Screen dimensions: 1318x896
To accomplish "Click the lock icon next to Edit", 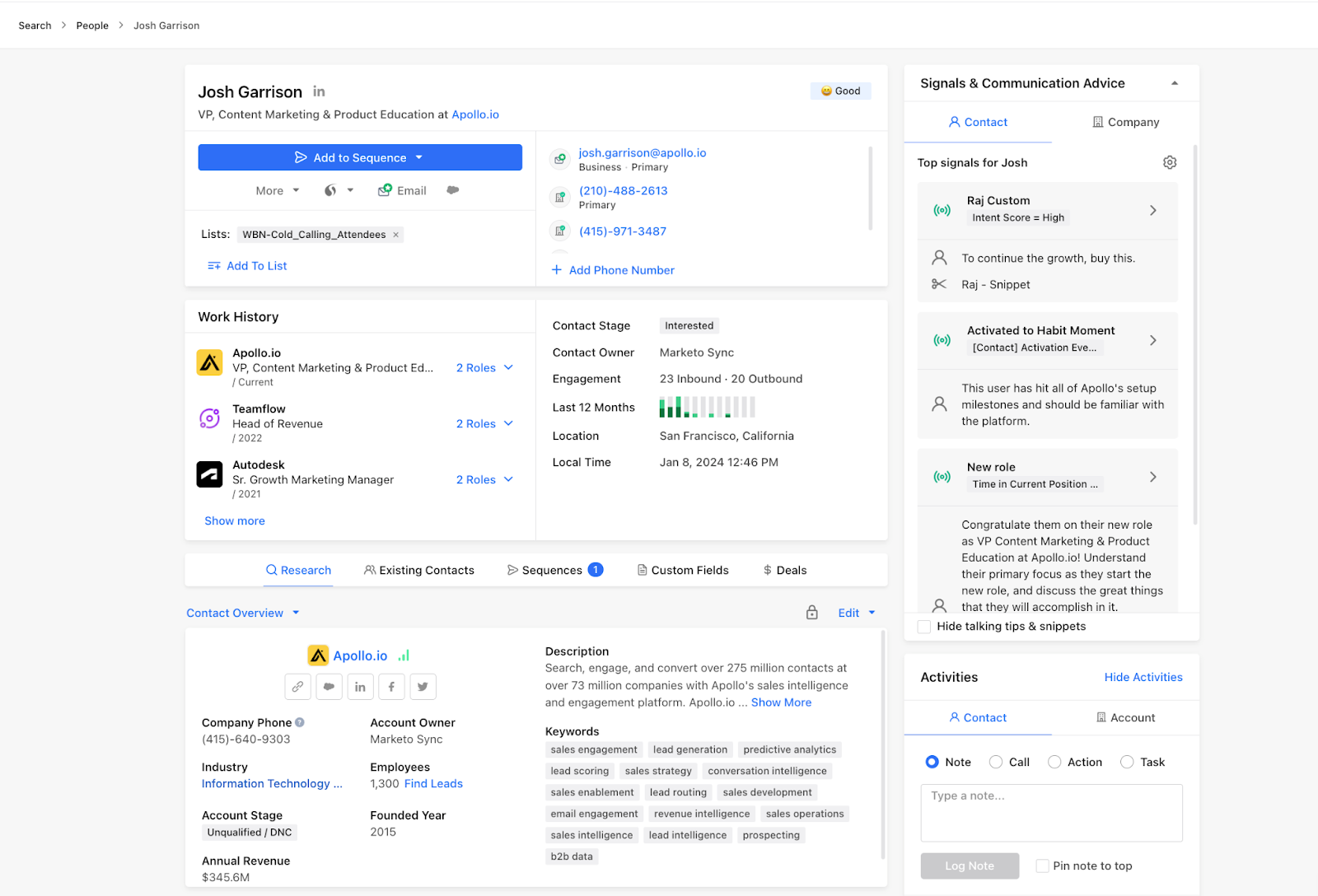I will tap(811, 613).
